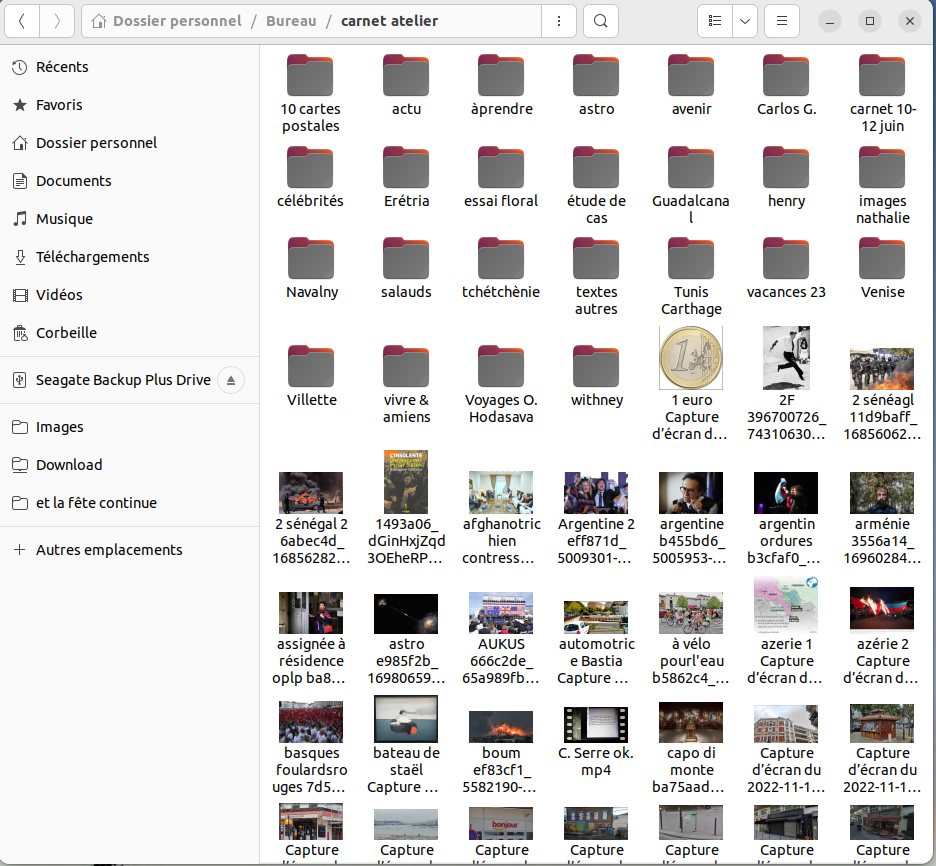Select Téléchargements in the sidebar

click(x=92, y=257)
